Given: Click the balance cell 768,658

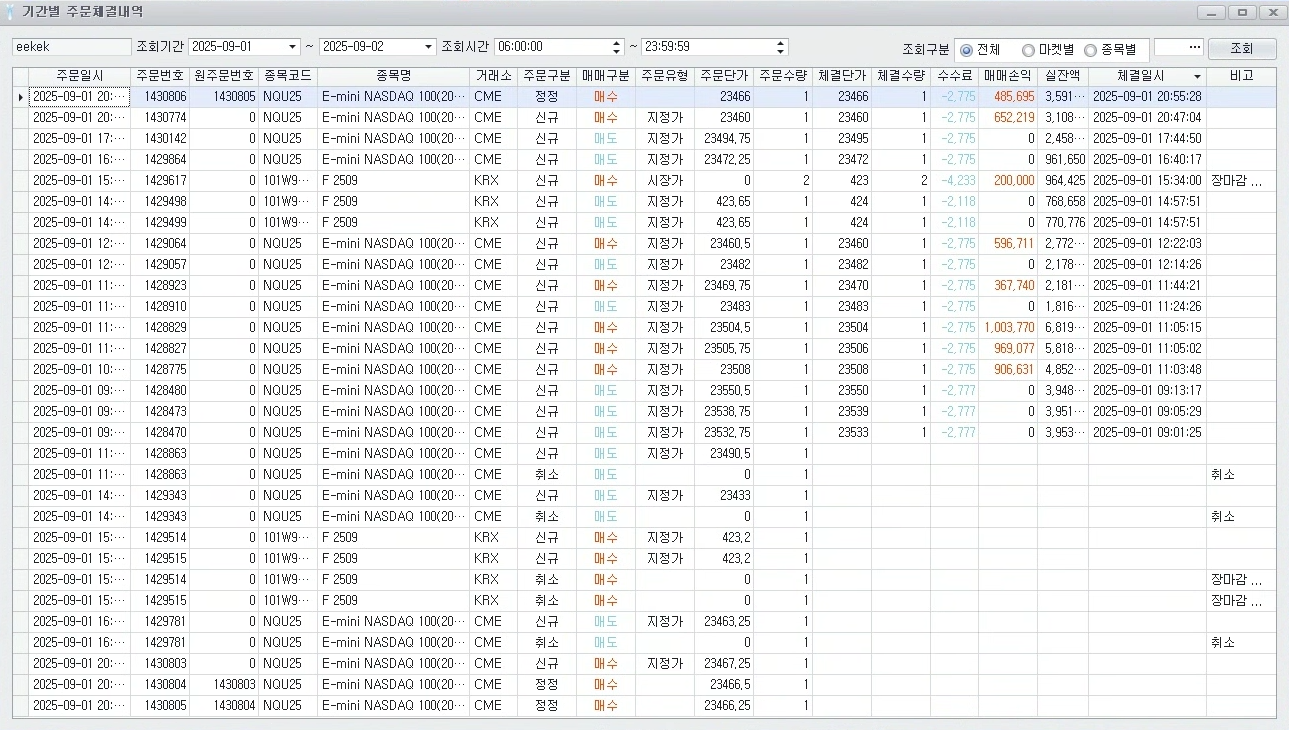Looking at the screenshot, I should pos(1063,202).
